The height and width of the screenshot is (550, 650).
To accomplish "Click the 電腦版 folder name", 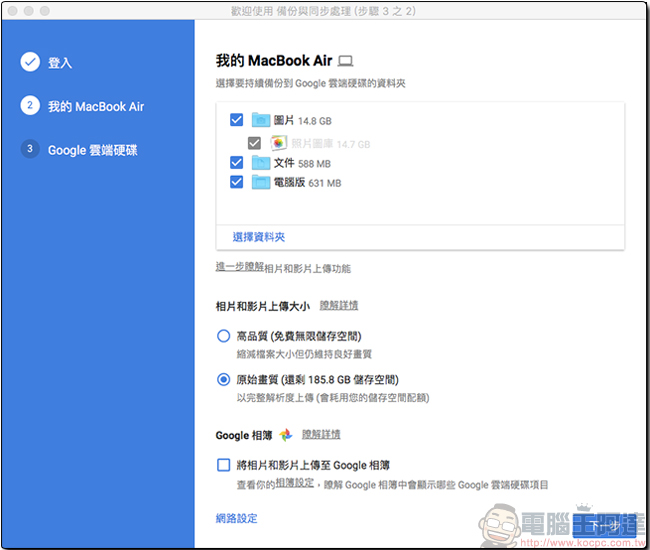I will pyautogui.click(x=289, y=182).
